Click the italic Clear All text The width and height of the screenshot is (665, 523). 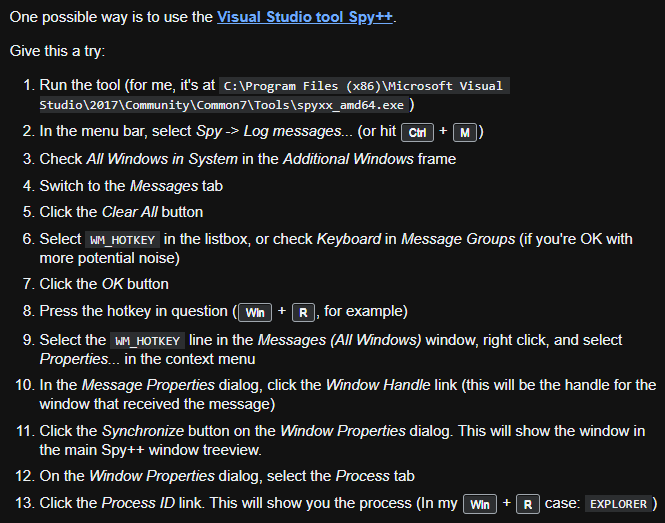click(x=130, y=212)
